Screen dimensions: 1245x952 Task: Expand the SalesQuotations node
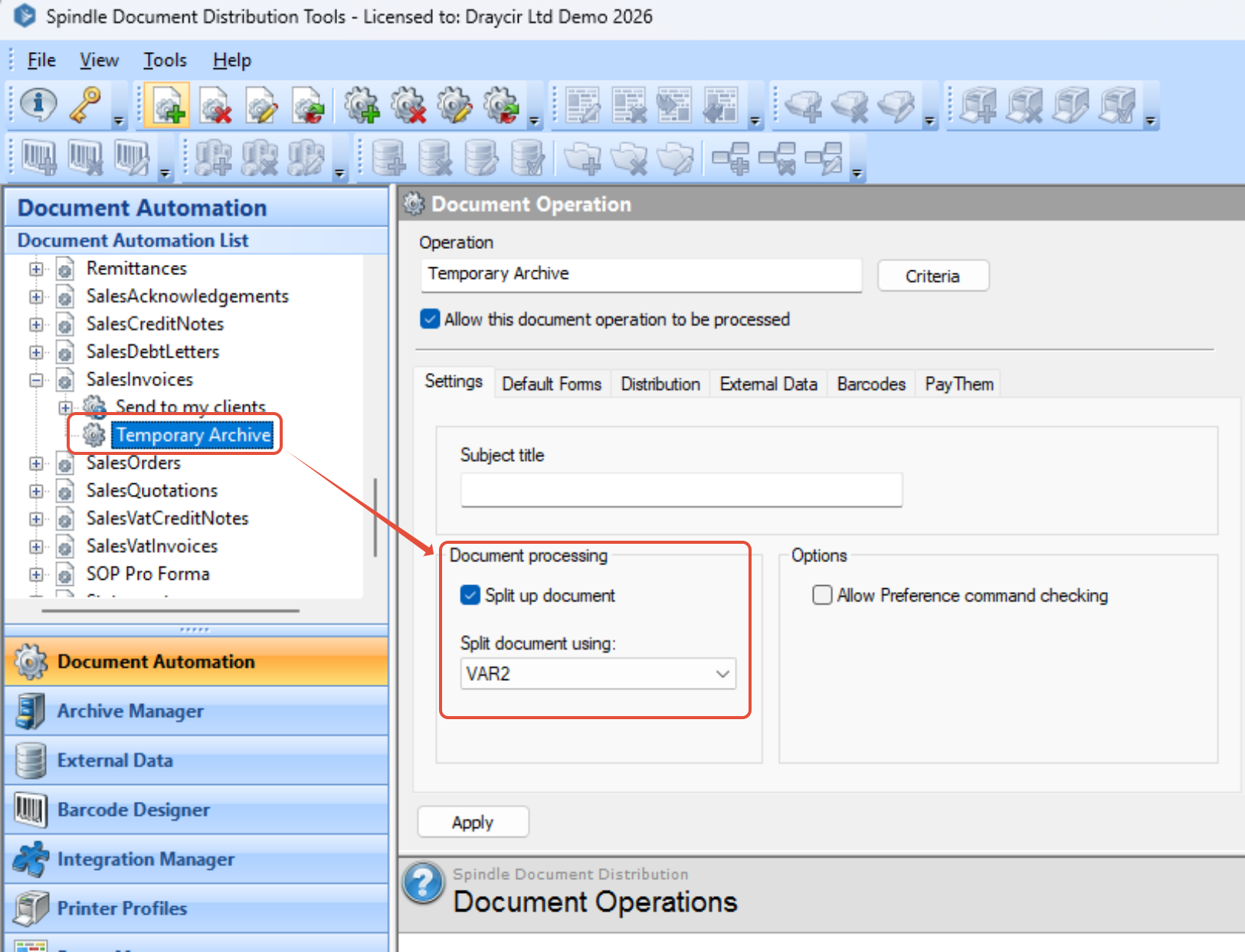click(35, 491)
